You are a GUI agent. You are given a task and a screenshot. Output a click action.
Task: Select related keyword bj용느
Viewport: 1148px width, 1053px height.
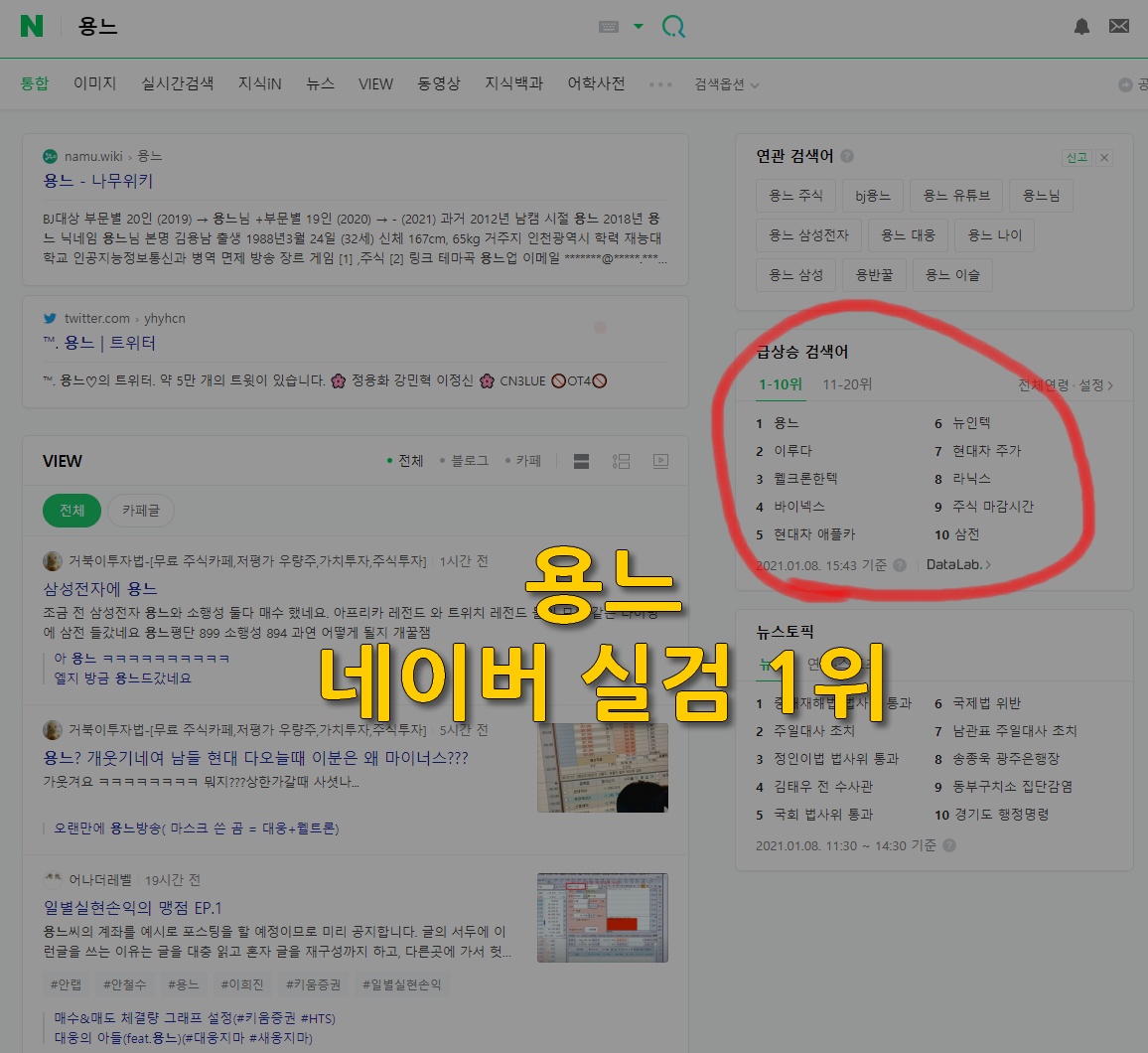point(873,196)
